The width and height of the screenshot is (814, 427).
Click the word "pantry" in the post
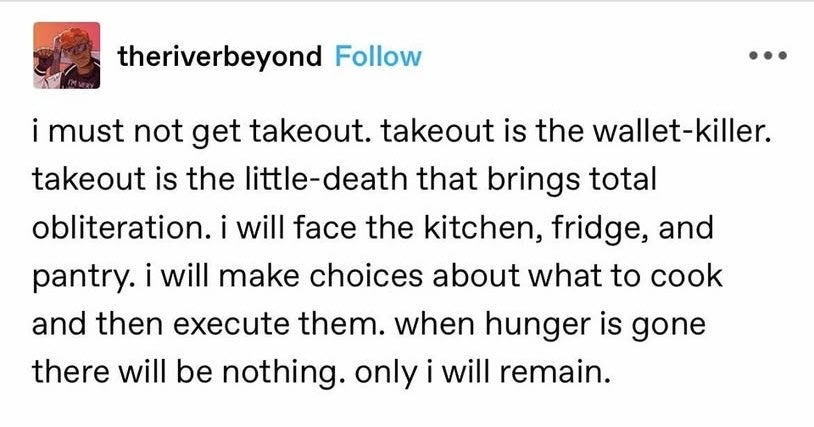click(72, 278)
